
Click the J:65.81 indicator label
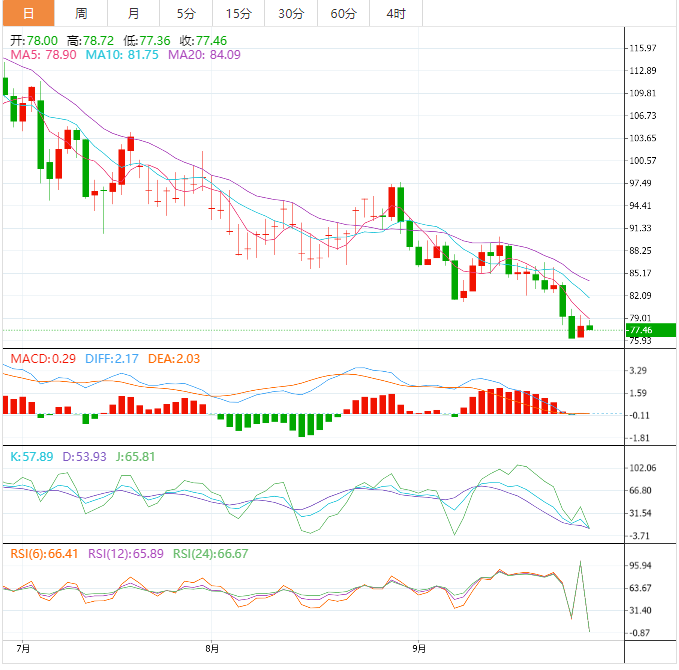[135, 456]
